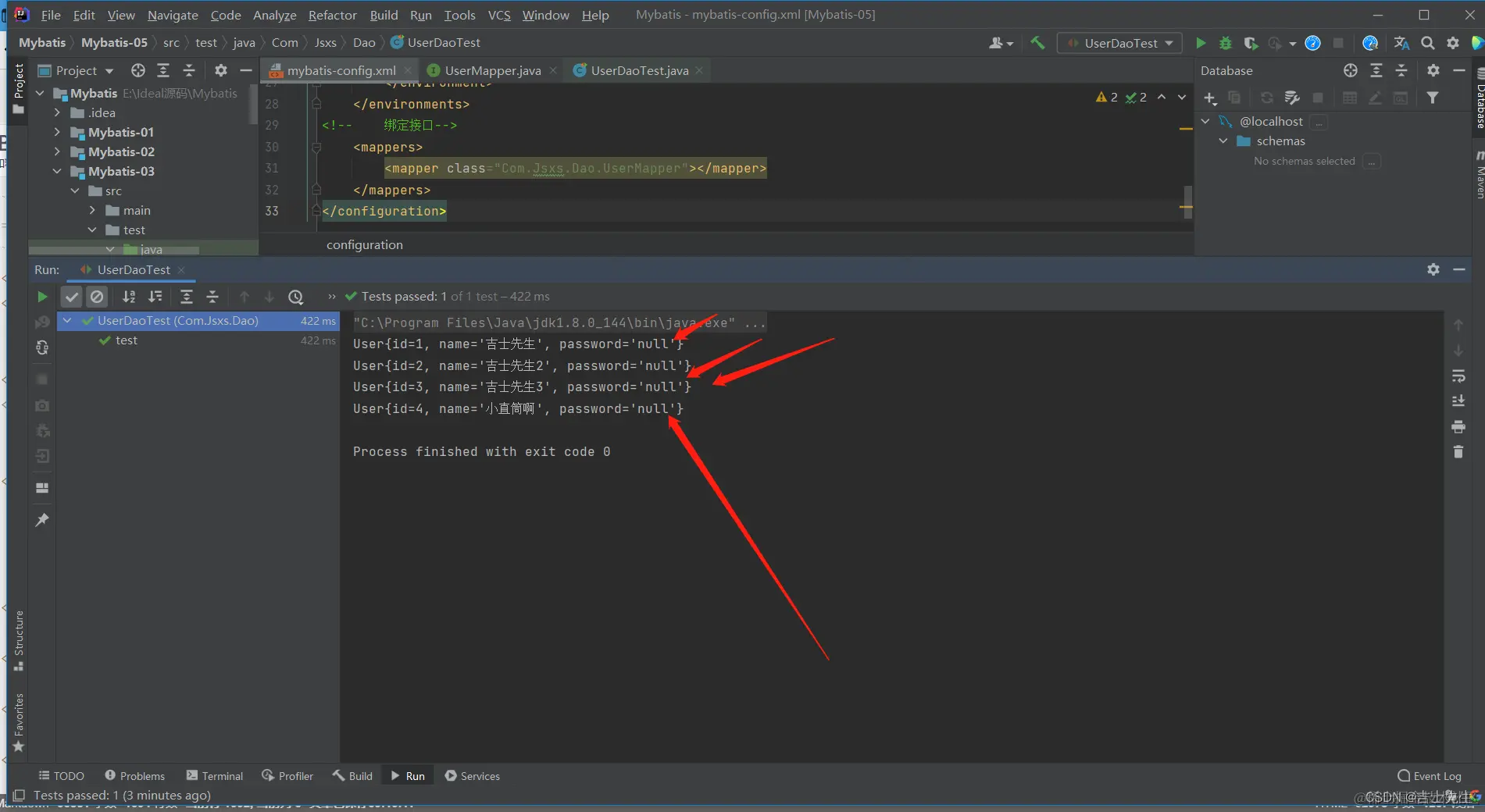This screenshot has width=1485, height=812.
Task: Toggle the Structure tool window stripe button
Action: click(19, 640)
